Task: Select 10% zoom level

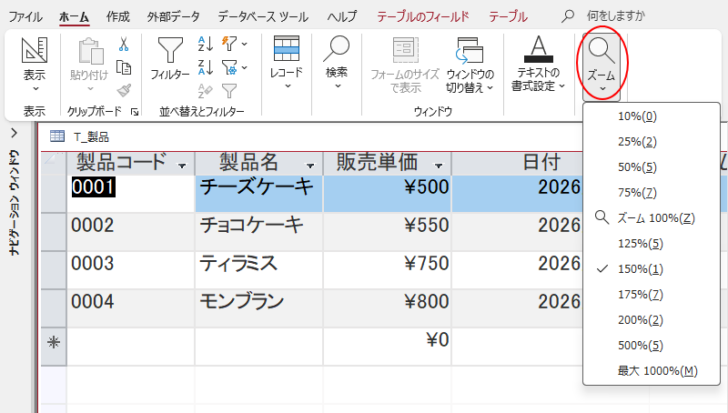Action: [x=651, y=116]
